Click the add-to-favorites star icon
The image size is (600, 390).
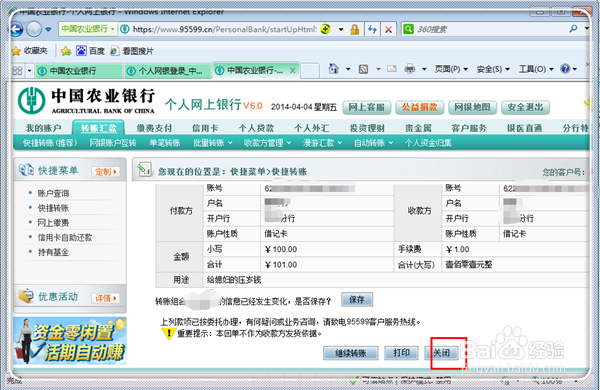pos(66,51)
